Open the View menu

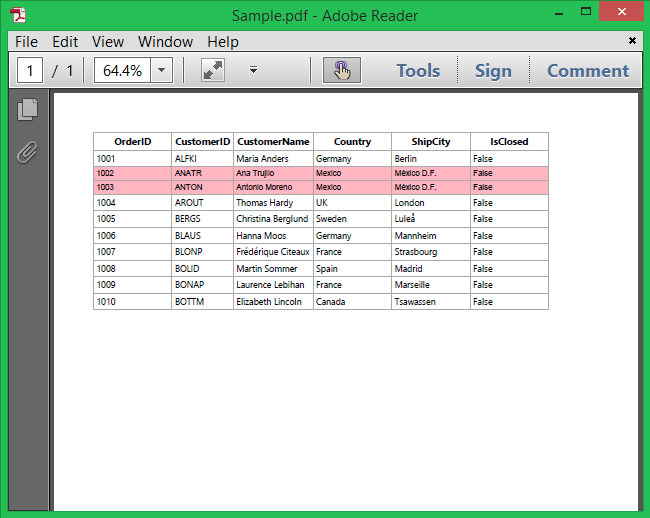pos(108,42)
